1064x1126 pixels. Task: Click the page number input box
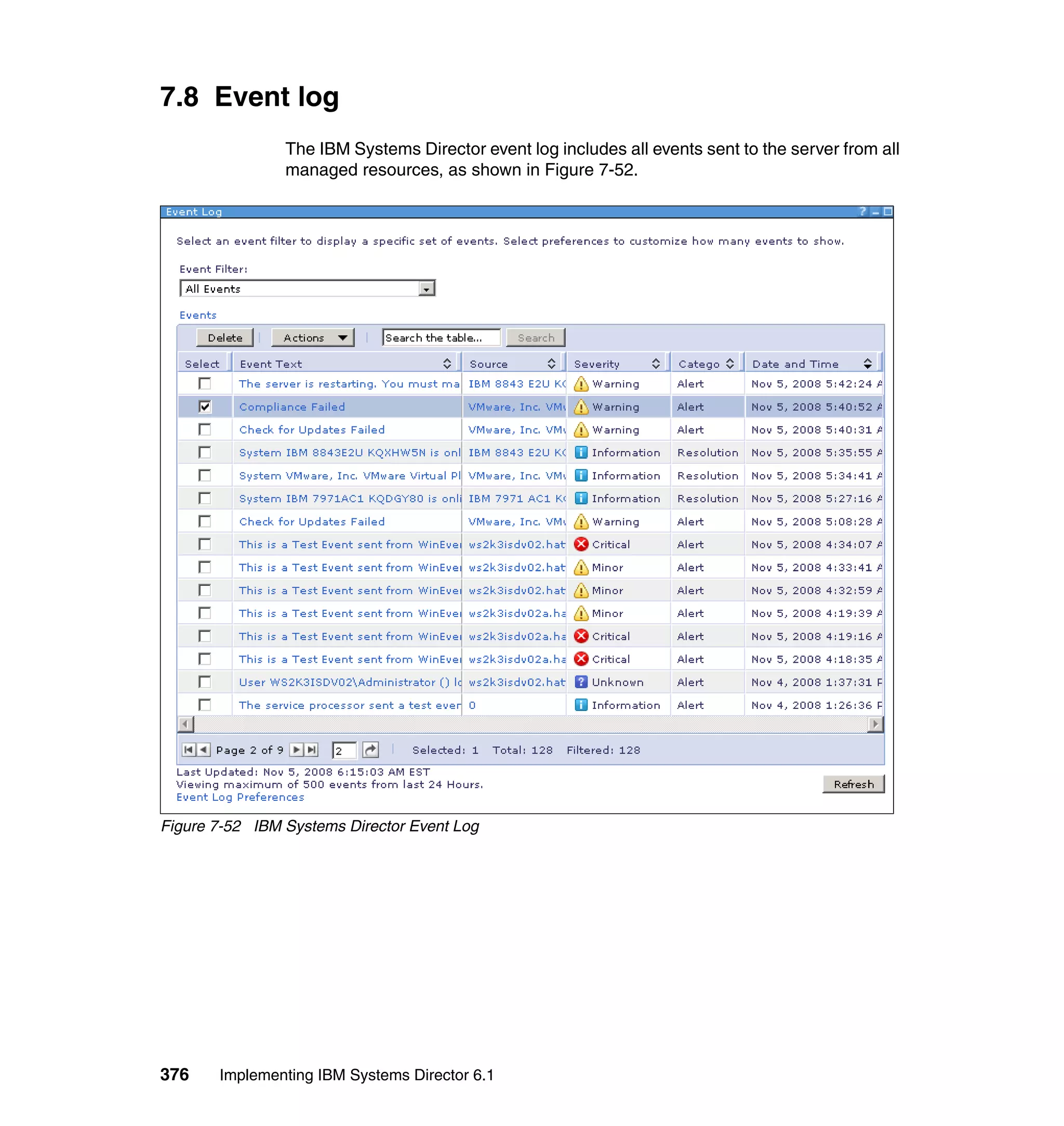point(344,750)
